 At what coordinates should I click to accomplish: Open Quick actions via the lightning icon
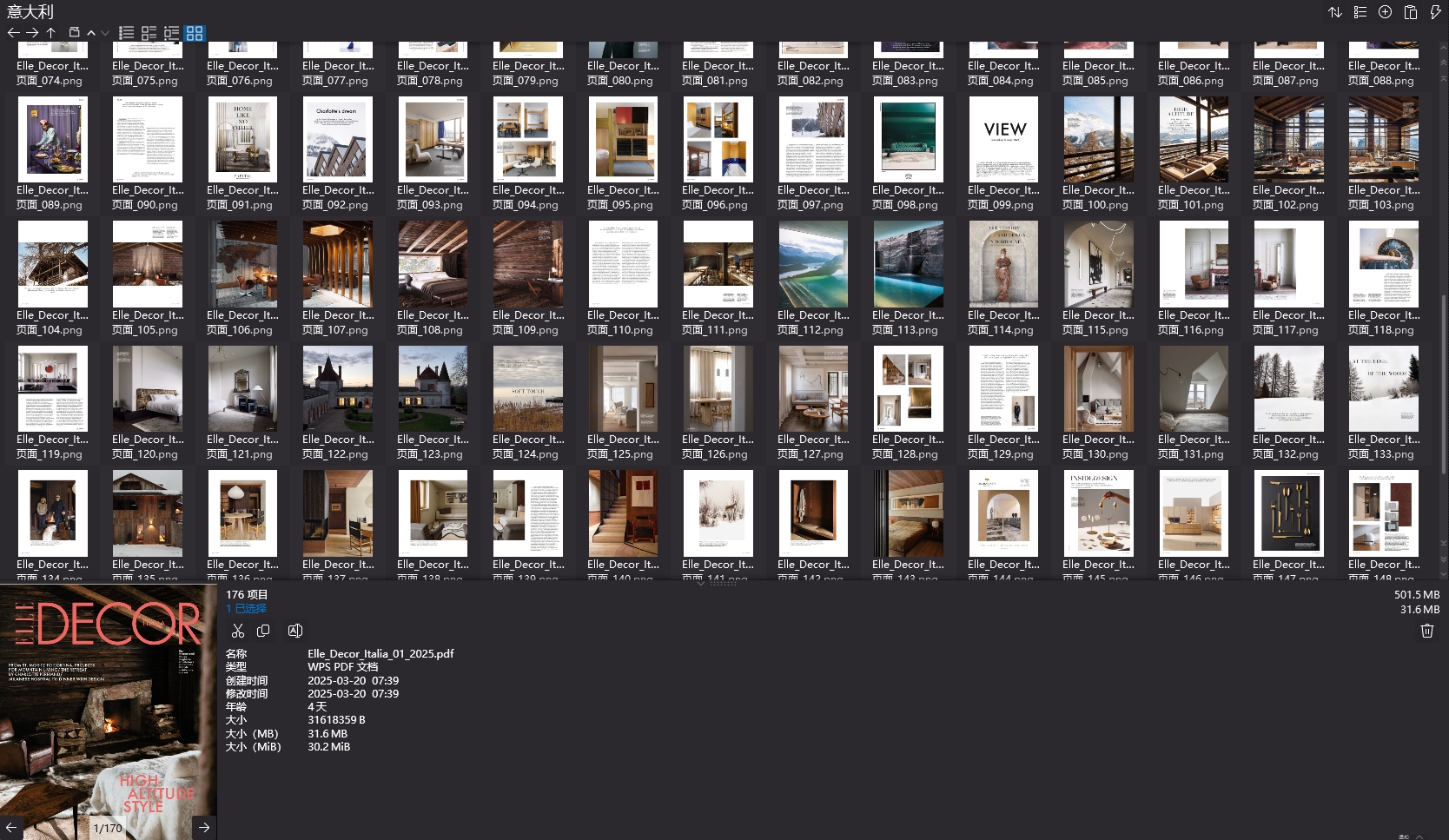(x=1435, y=12)
